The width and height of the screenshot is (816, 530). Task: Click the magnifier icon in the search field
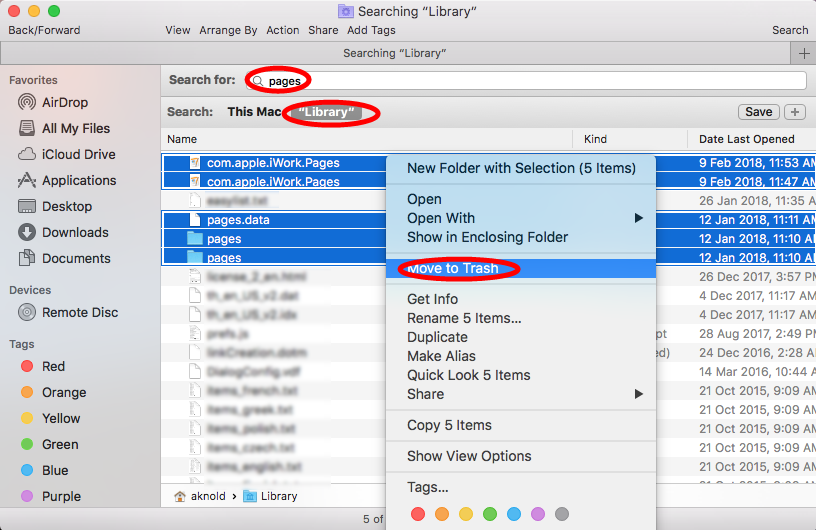coord(258,81)
